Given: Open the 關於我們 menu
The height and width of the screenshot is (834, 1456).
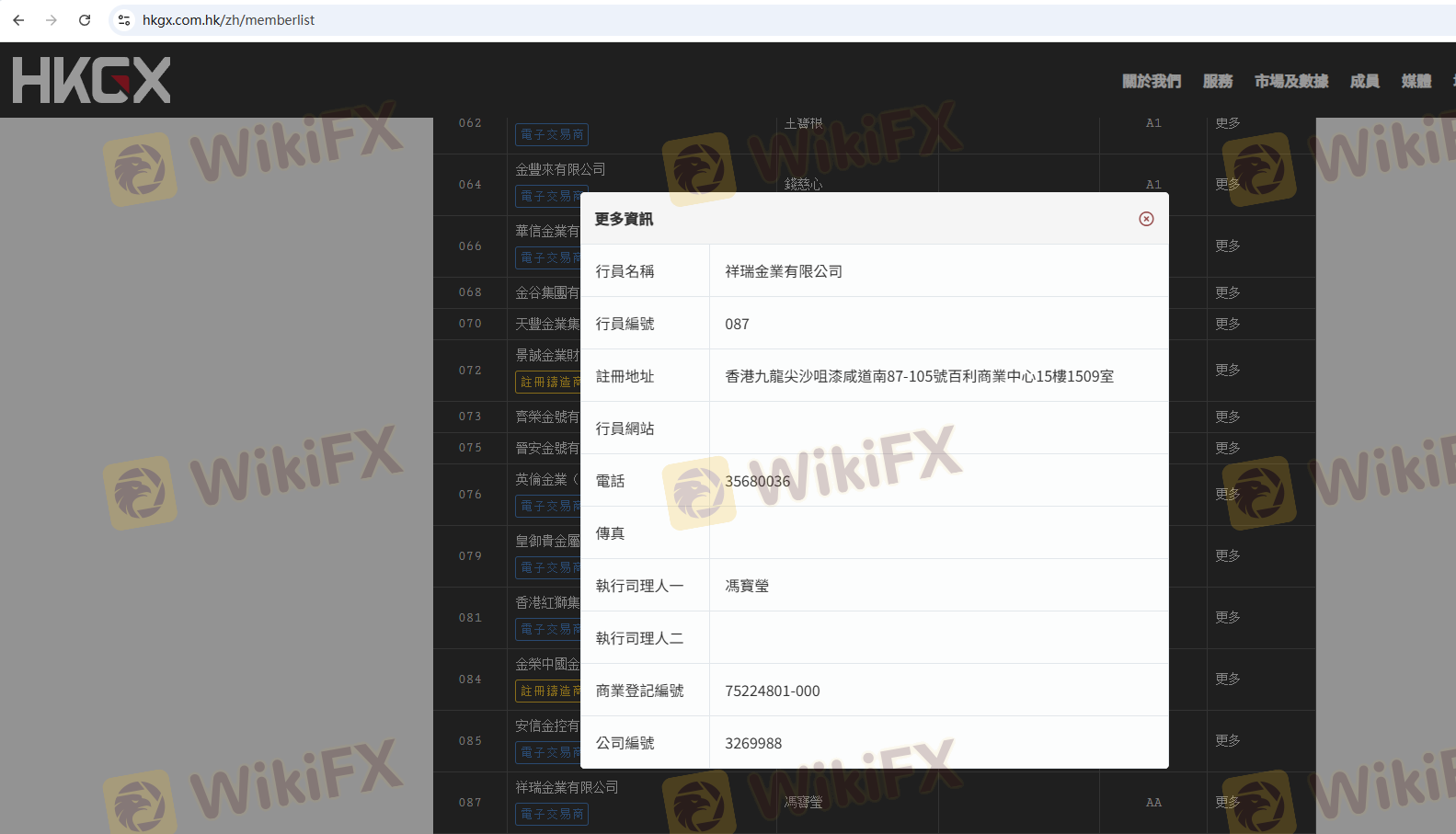Looking at the screenshot, I should click(x=1151, y=81).
